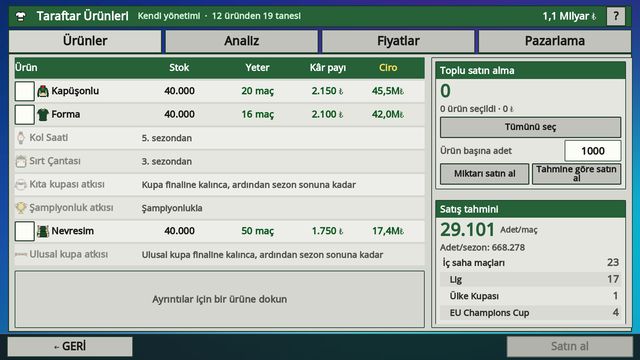
Task: Click '0 ürün seçildi' summary text
Action: (477, 109)
